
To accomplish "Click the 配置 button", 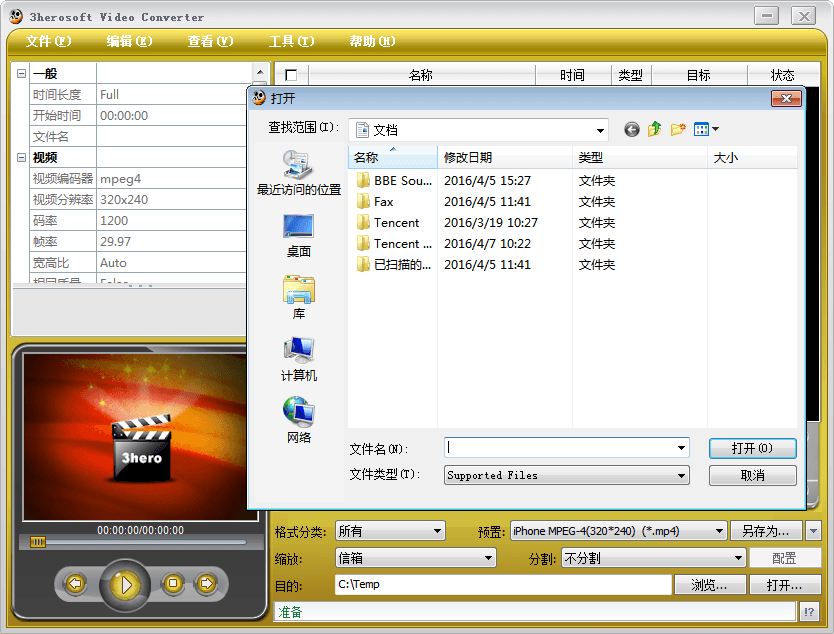I will (785, 558).
